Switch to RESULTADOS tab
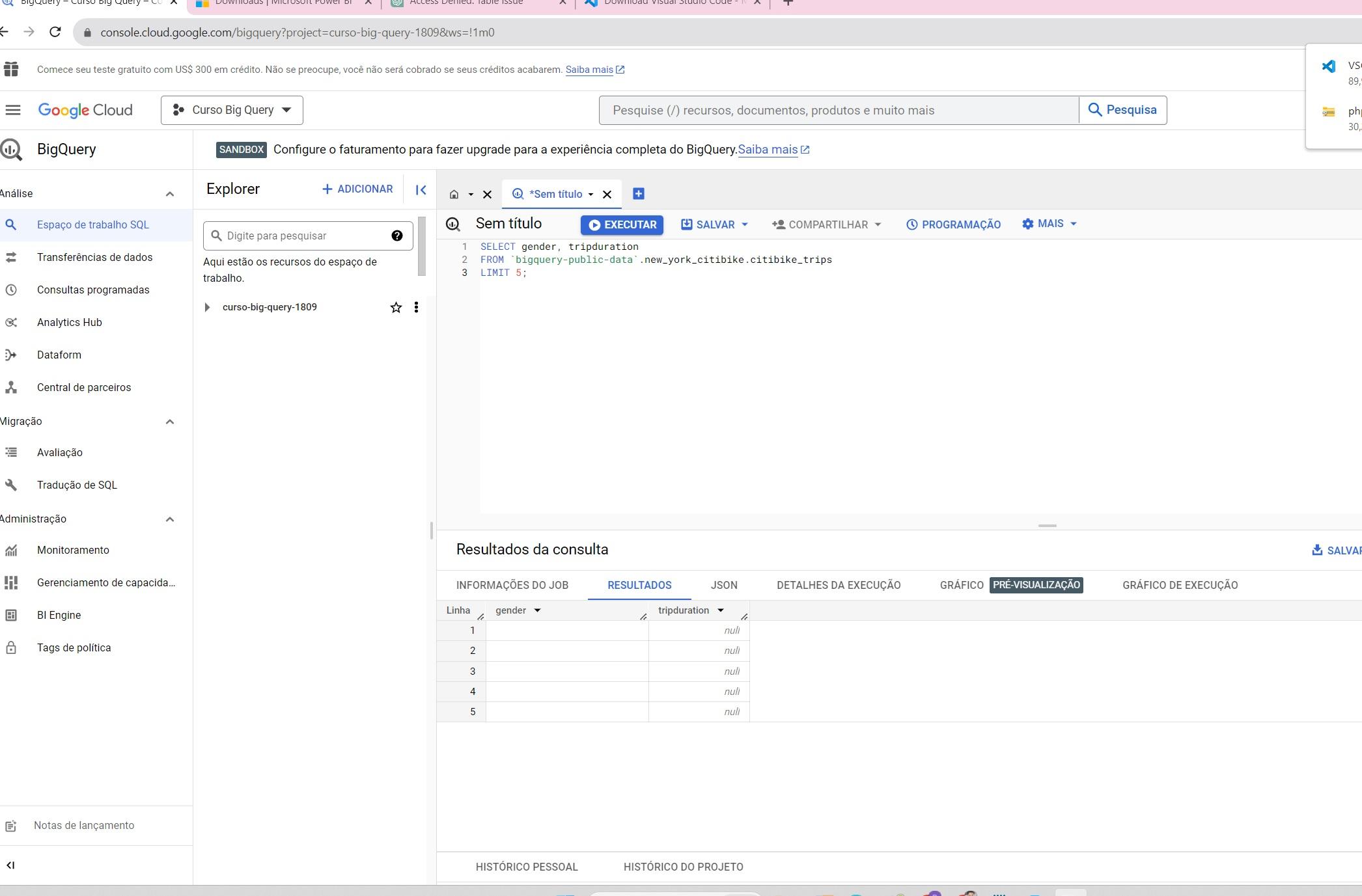This screenshot has width=1362, height=896. pyautogui.click(x=639, y=585)
